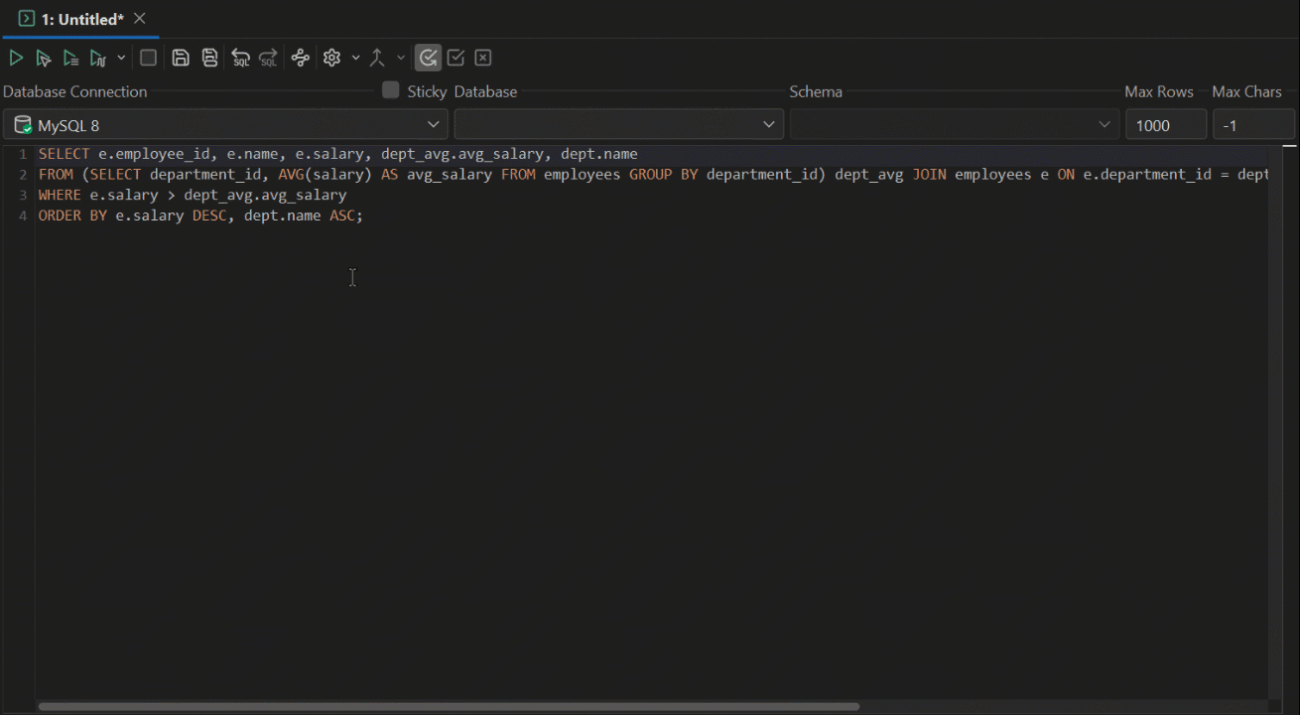The height and width of the screenshot is (715, 1300).
Task: Save the current SQL file icon
Action: [180, 57]
